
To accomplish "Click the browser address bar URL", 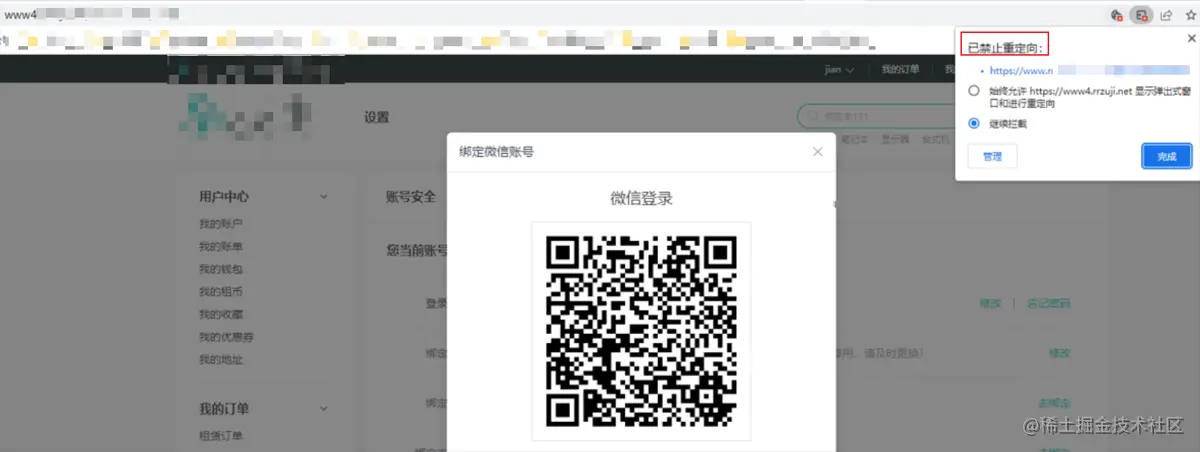I will click(x=92, y=15).
